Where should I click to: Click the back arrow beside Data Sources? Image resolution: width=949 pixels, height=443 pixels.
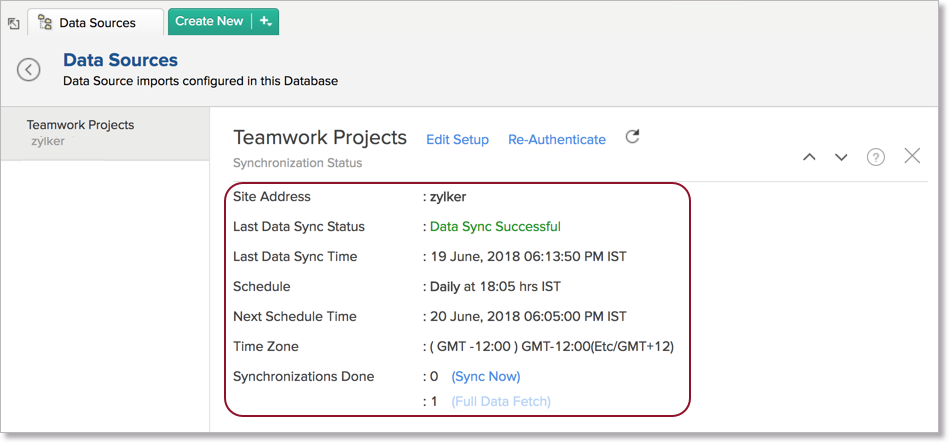click(x=28, y=70)
